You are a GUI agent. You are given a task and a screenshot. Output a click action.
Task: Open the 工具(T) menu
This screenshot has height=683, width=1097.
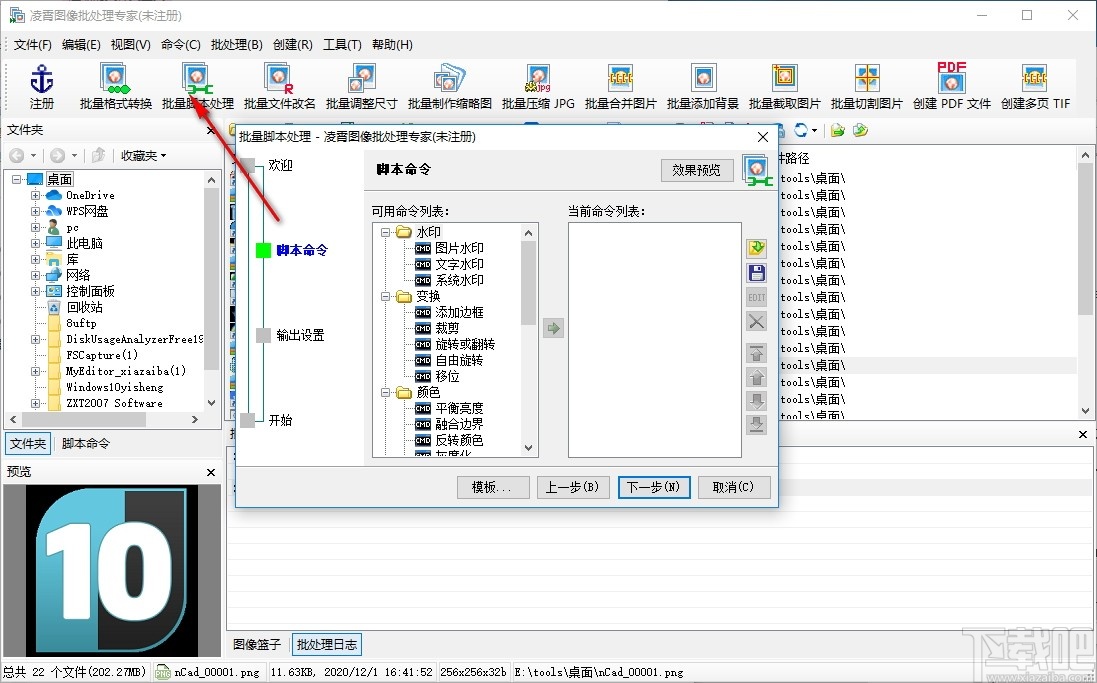click(341, 44)
